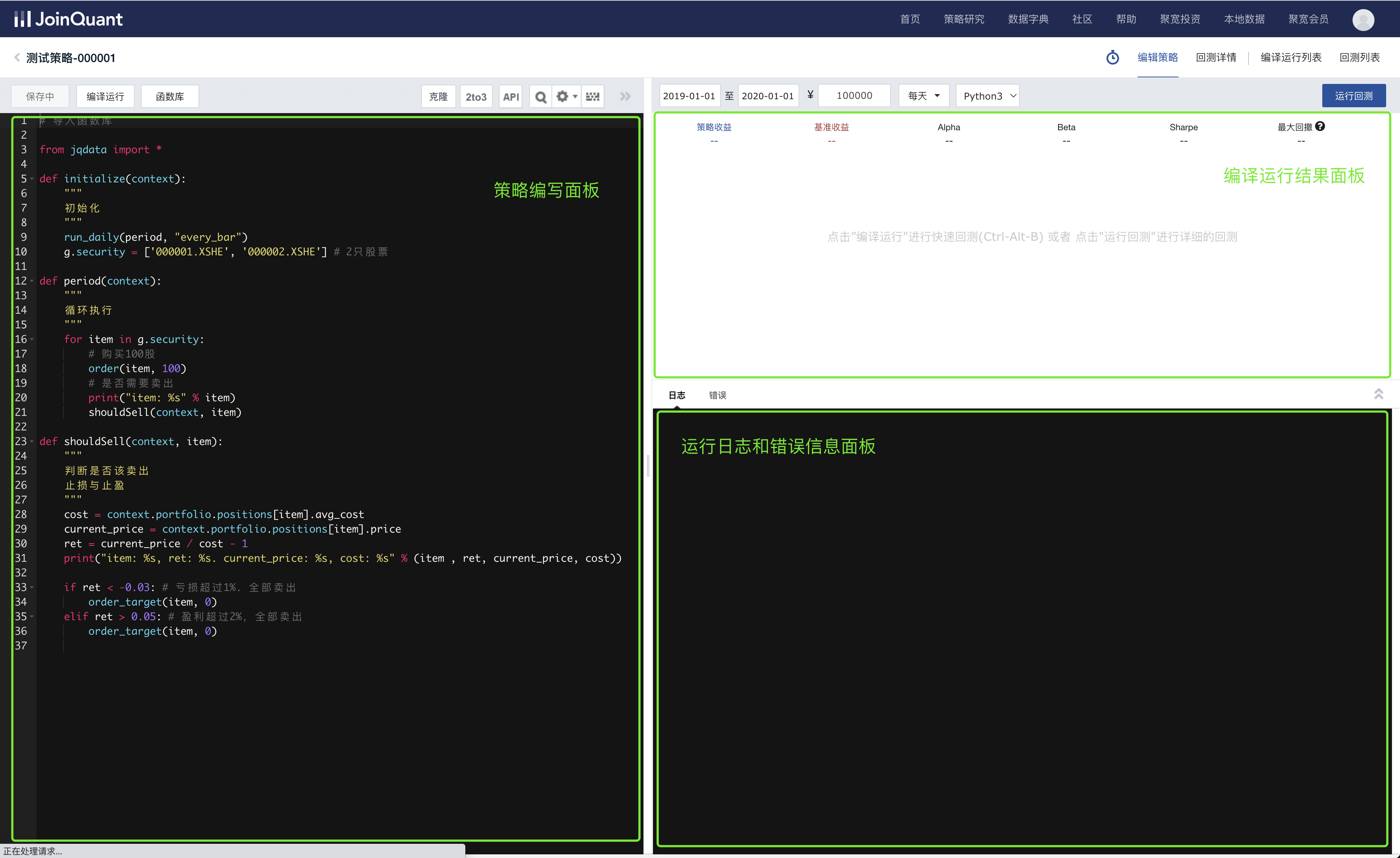Viewport: 1400px width, 858px height.
Task: Open the 每天 frequency dropdown
Action: (923, 96)
